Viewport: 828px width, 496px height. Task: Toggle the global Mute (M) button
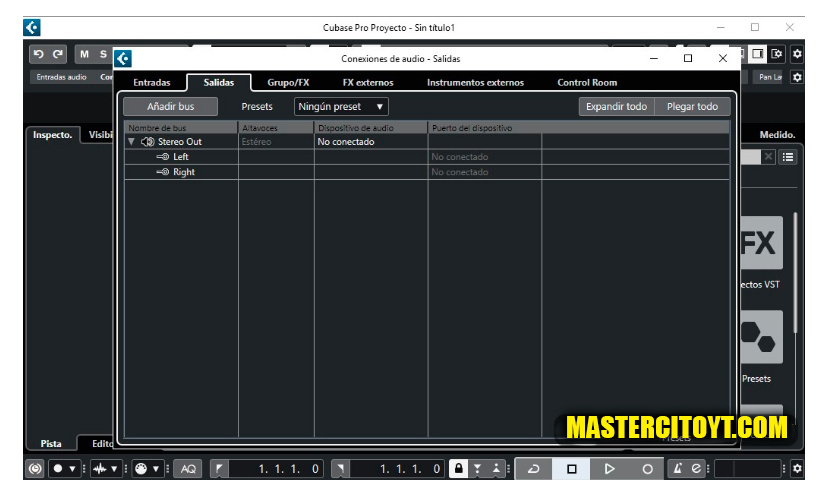(84, 54)
